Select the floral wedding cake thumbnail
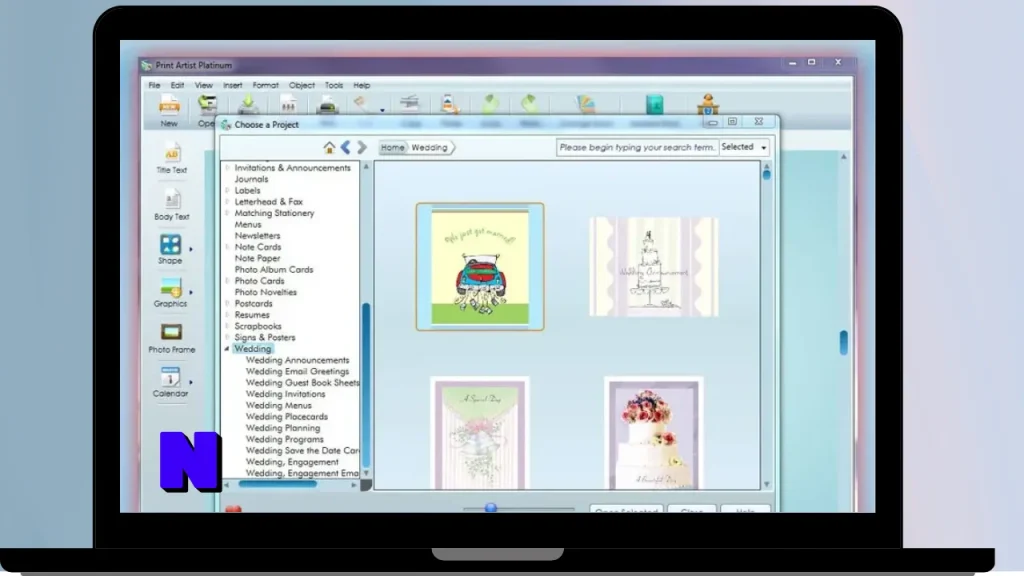 point(654,434)
